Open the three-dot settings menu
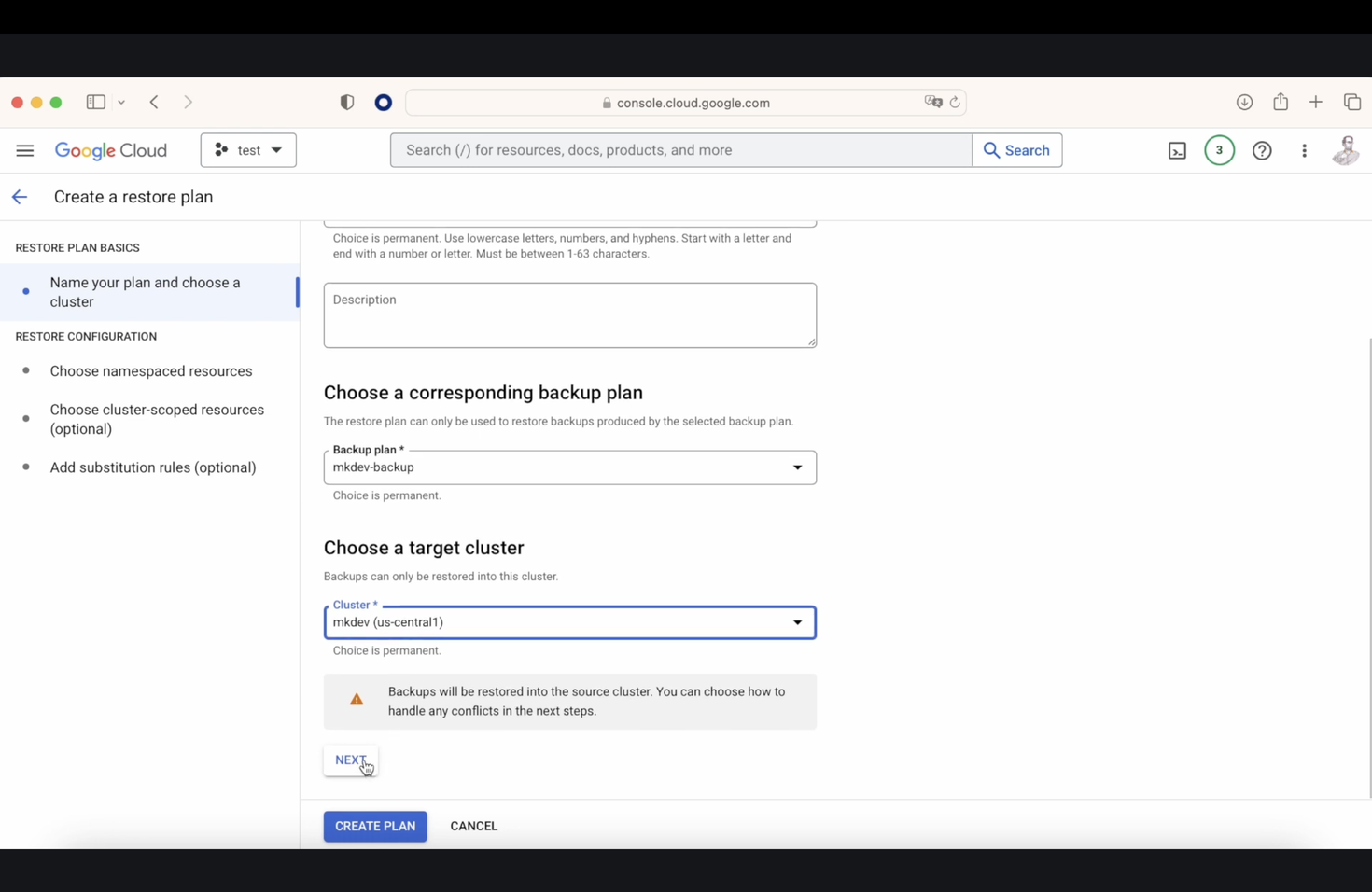This screenshot has width=1372, height=892. 1304,150
